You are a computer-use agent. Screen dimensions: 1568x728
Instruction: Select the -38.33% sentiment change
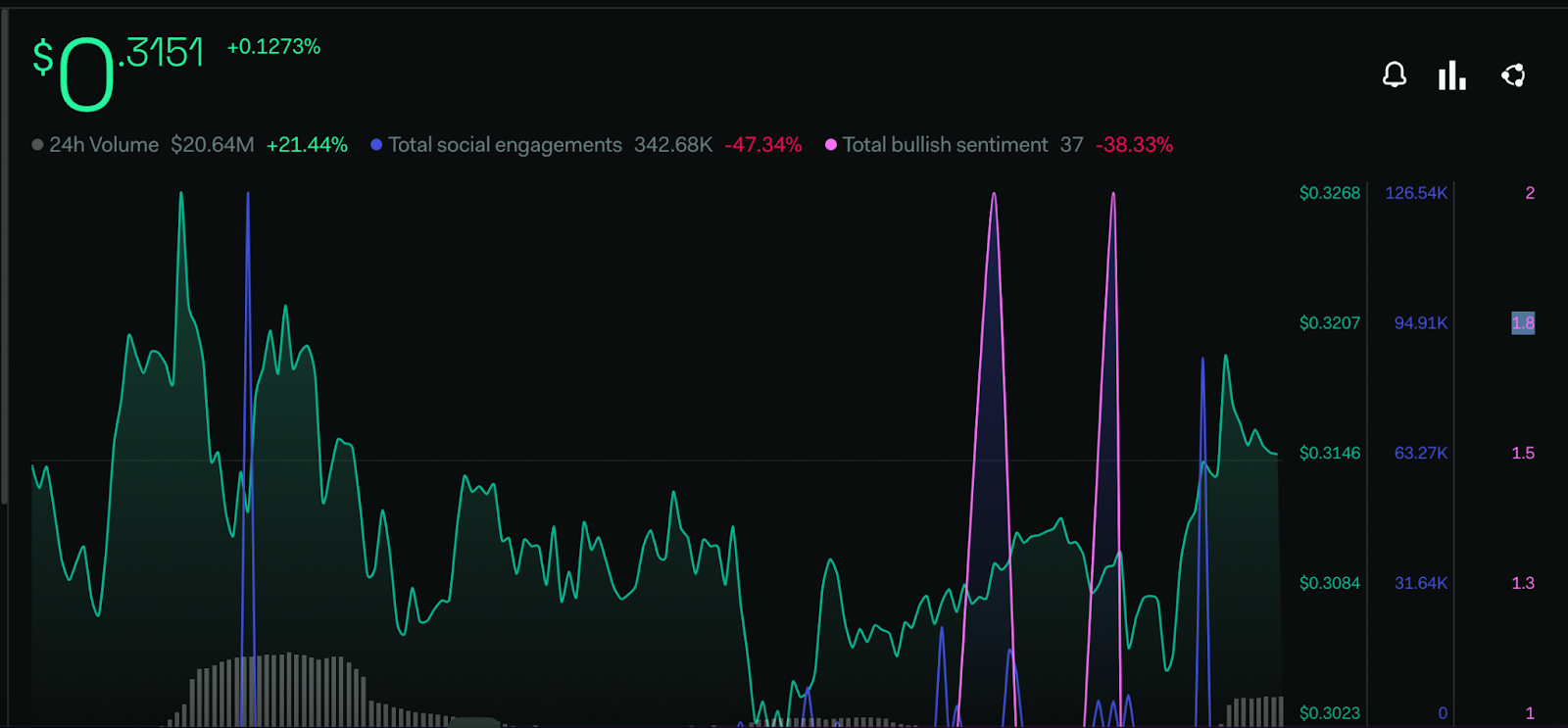pyautogui.click(x=1134, y=145)
